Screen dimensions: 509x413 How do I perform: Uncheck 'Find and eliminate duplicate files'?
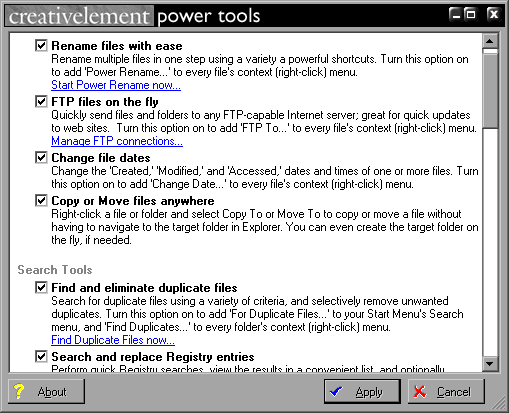point(41,287)
